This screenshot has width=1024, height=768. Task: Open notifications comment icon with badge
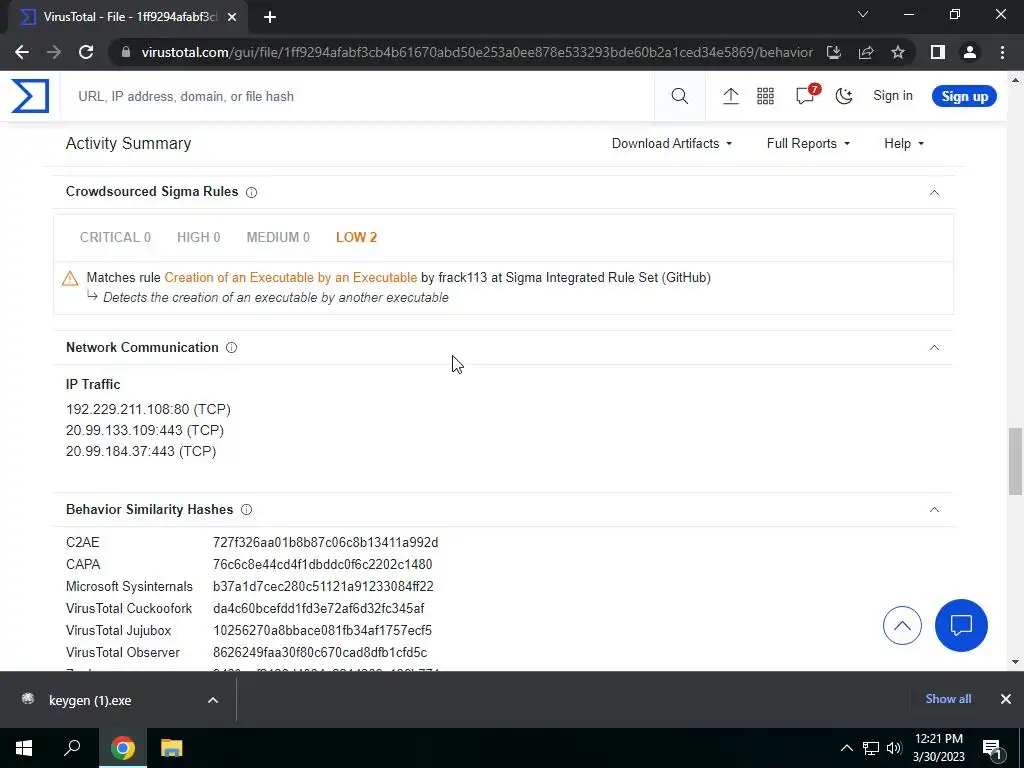pyautogui.click(x=806, y=95)
